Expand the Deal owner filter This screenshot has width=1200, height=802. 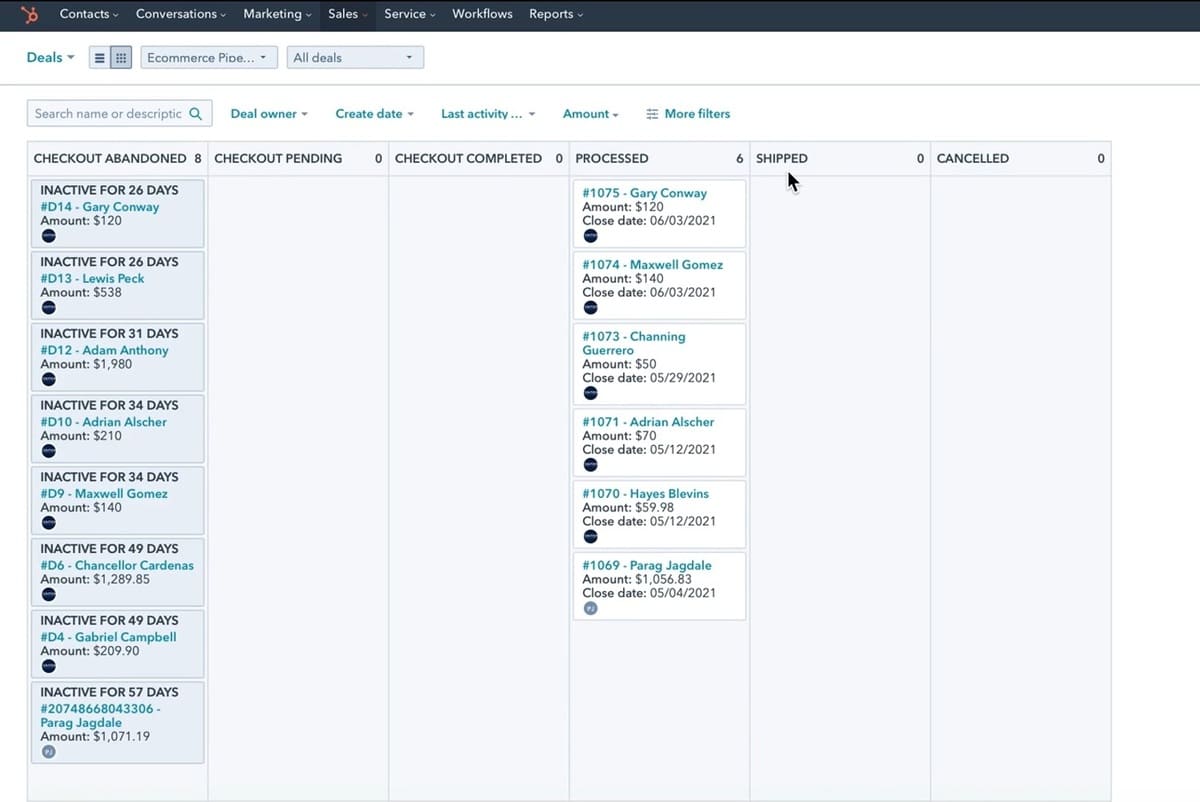(x=269, y=113)
